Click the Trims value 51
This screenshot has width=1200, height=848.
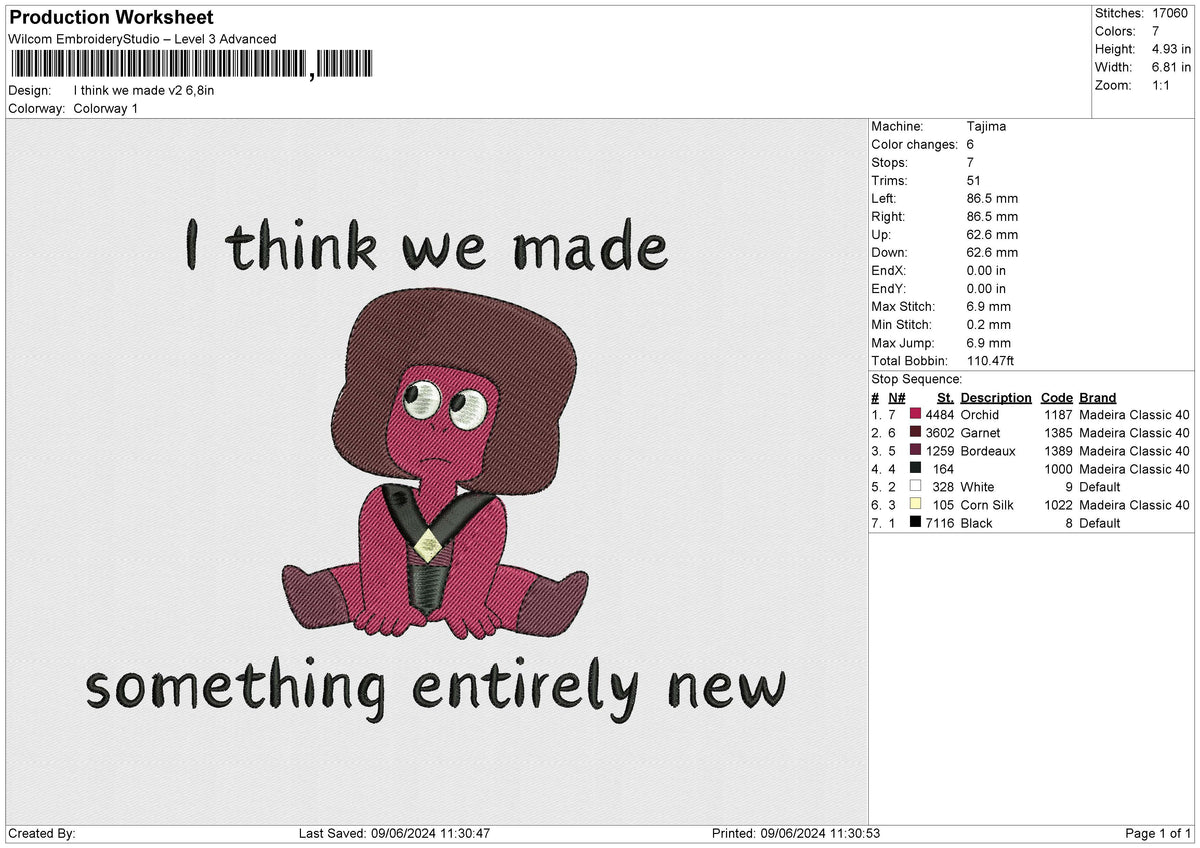tap(975, 181)
